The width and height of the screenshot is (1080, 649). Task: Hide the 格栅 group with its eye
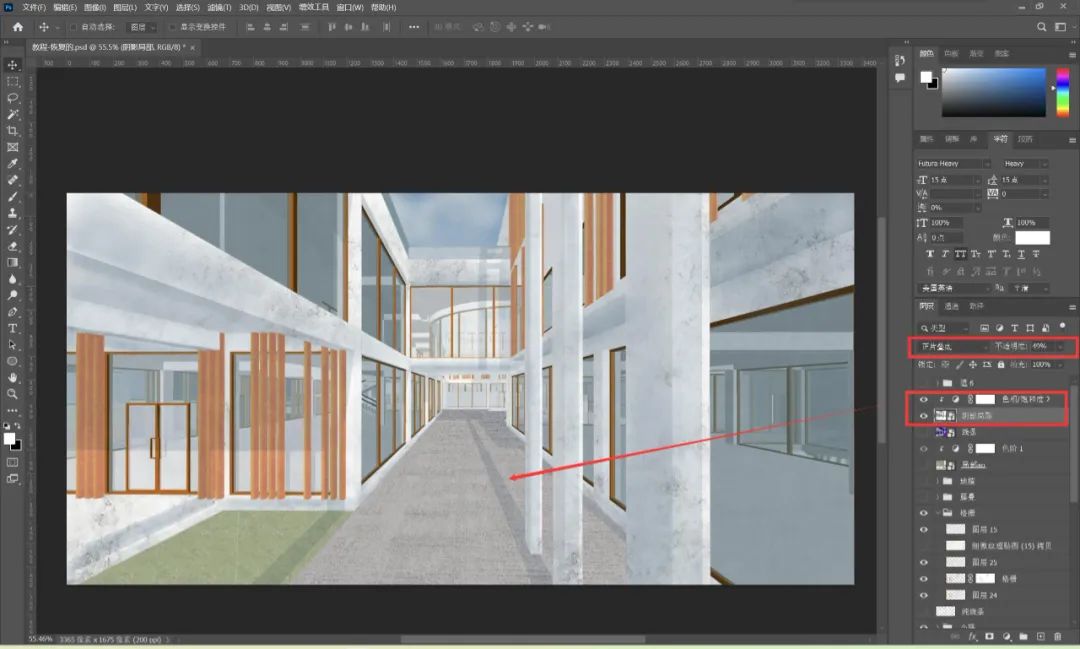pyautogui.click(x=924, y=513)
